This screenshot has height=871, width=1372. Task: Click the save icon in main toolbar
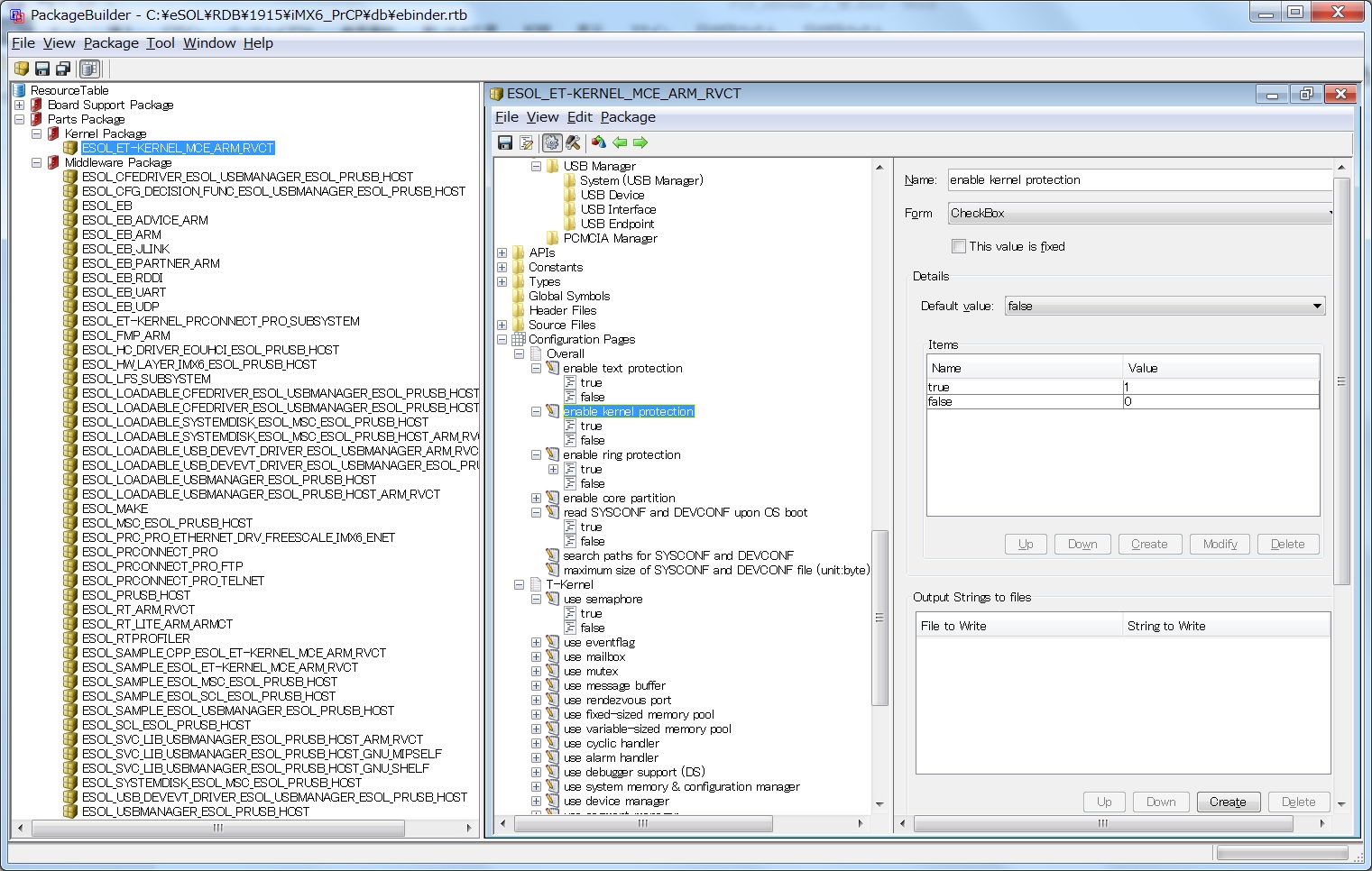click(x=42, y=69)
